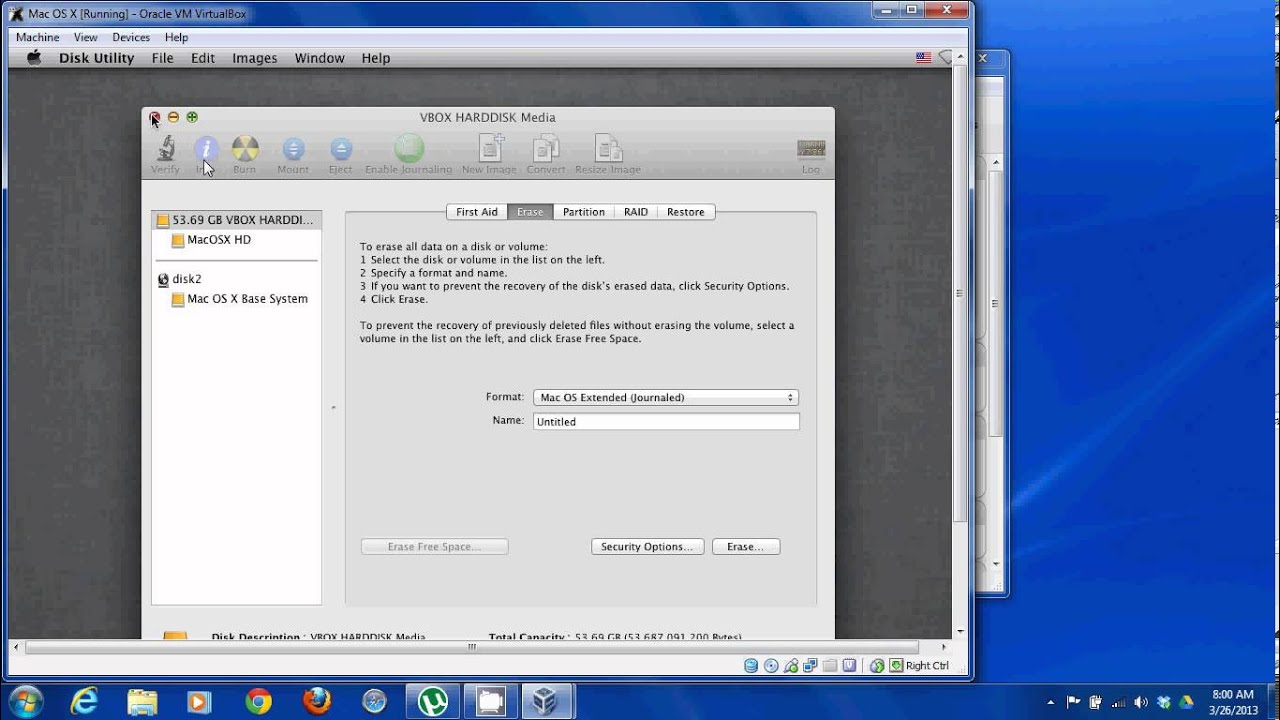Open Safari from the taskbar
Viewport: 1280px width, 720px height.
[x=374, y=701]
